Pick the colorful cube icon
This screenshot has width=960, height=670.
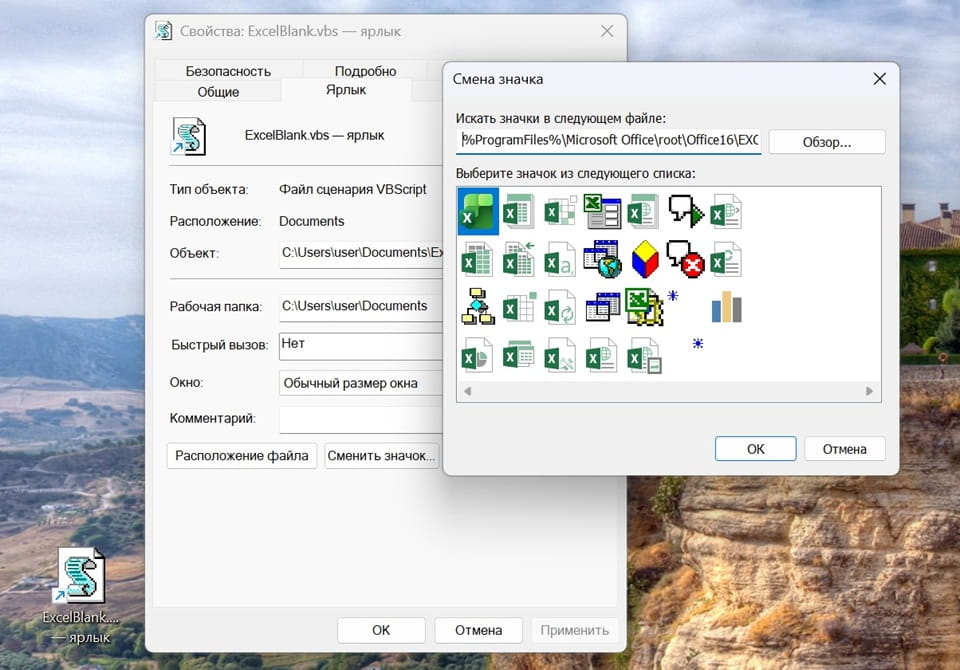coord(645,259)
